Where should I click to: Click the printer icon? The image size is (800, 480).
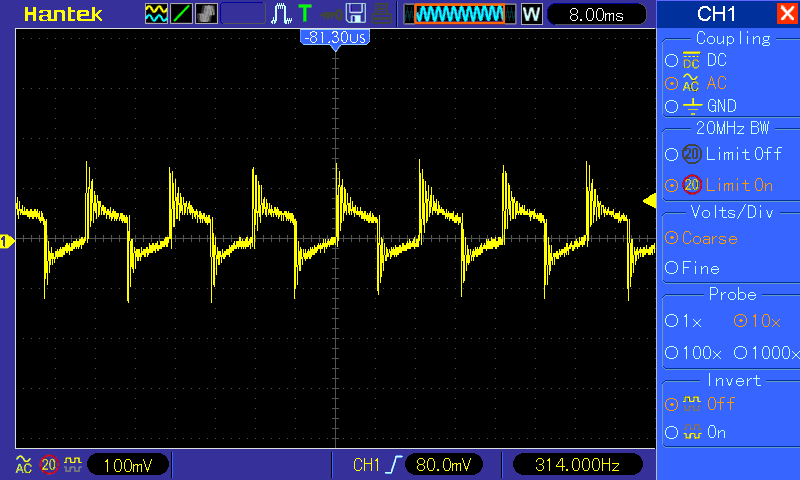click(381, 14)
